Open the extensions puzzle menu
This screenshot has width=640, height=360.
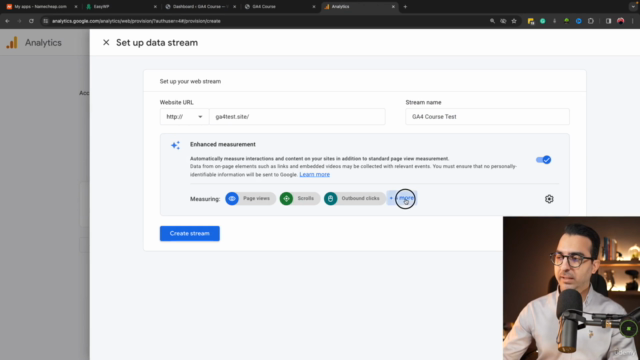click(591, 21)
